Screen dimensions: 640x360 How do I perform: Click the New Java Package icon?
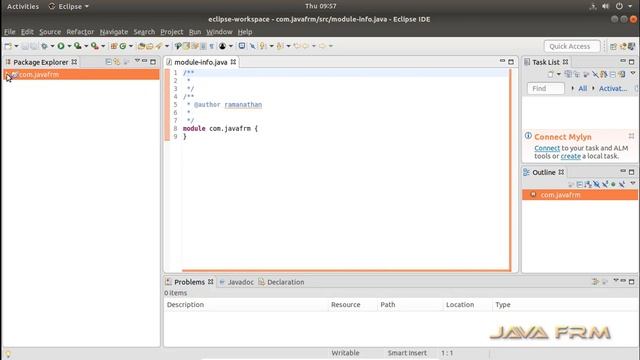[x=114, y=46]
